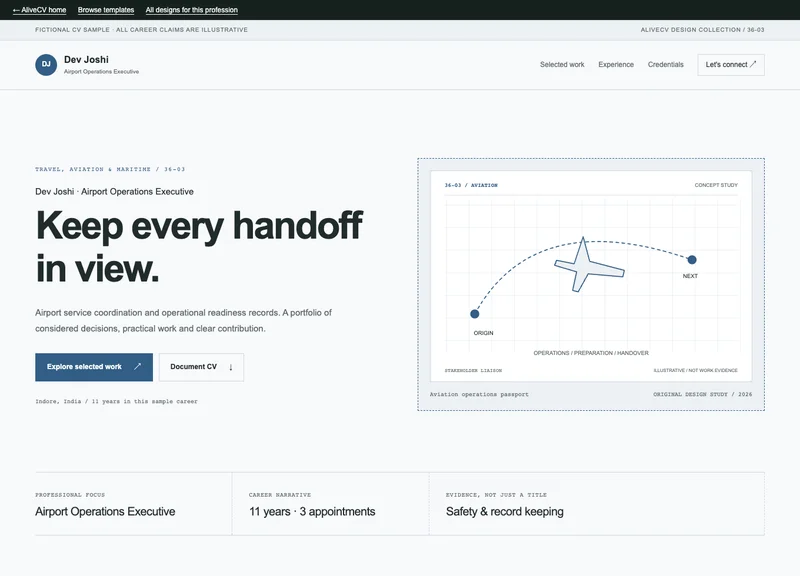
Task: Go back to AliveCV home
Action: point(39,10)
